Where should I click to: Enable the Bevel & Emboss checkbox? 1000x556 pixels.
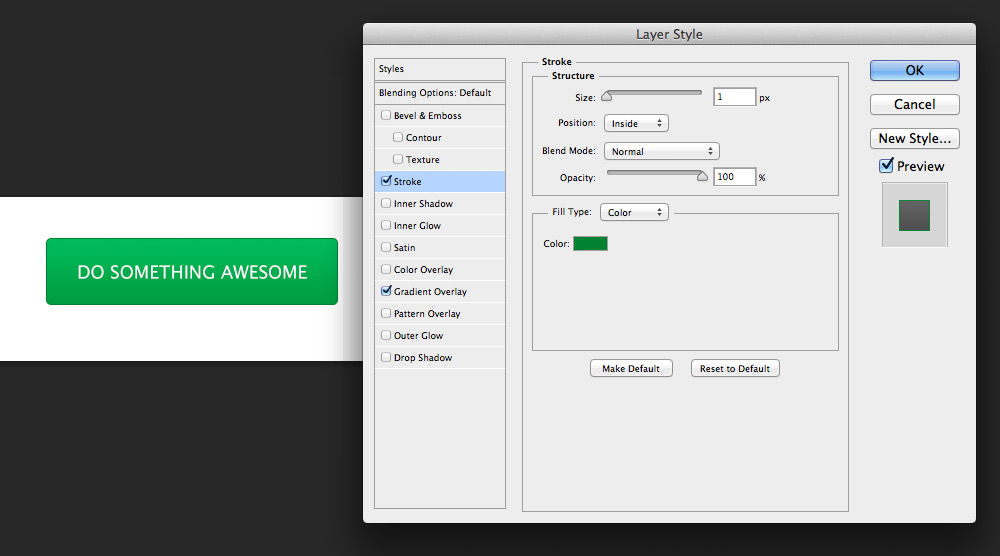click(386, 116)
